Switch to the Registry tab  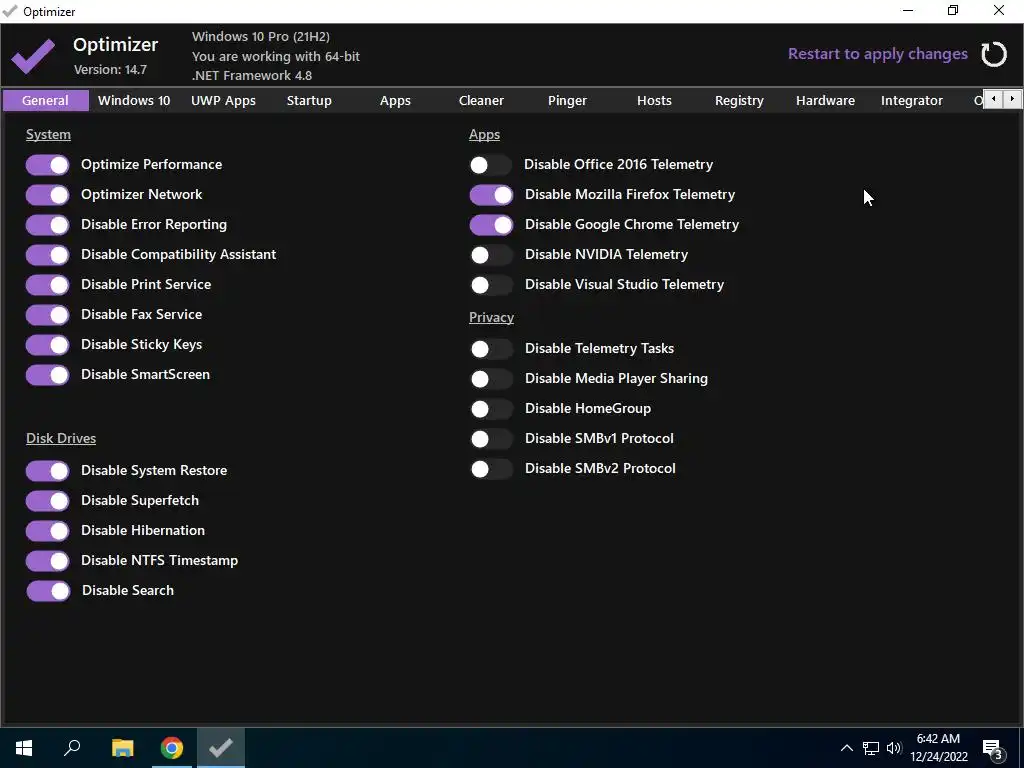click(739, 101)
